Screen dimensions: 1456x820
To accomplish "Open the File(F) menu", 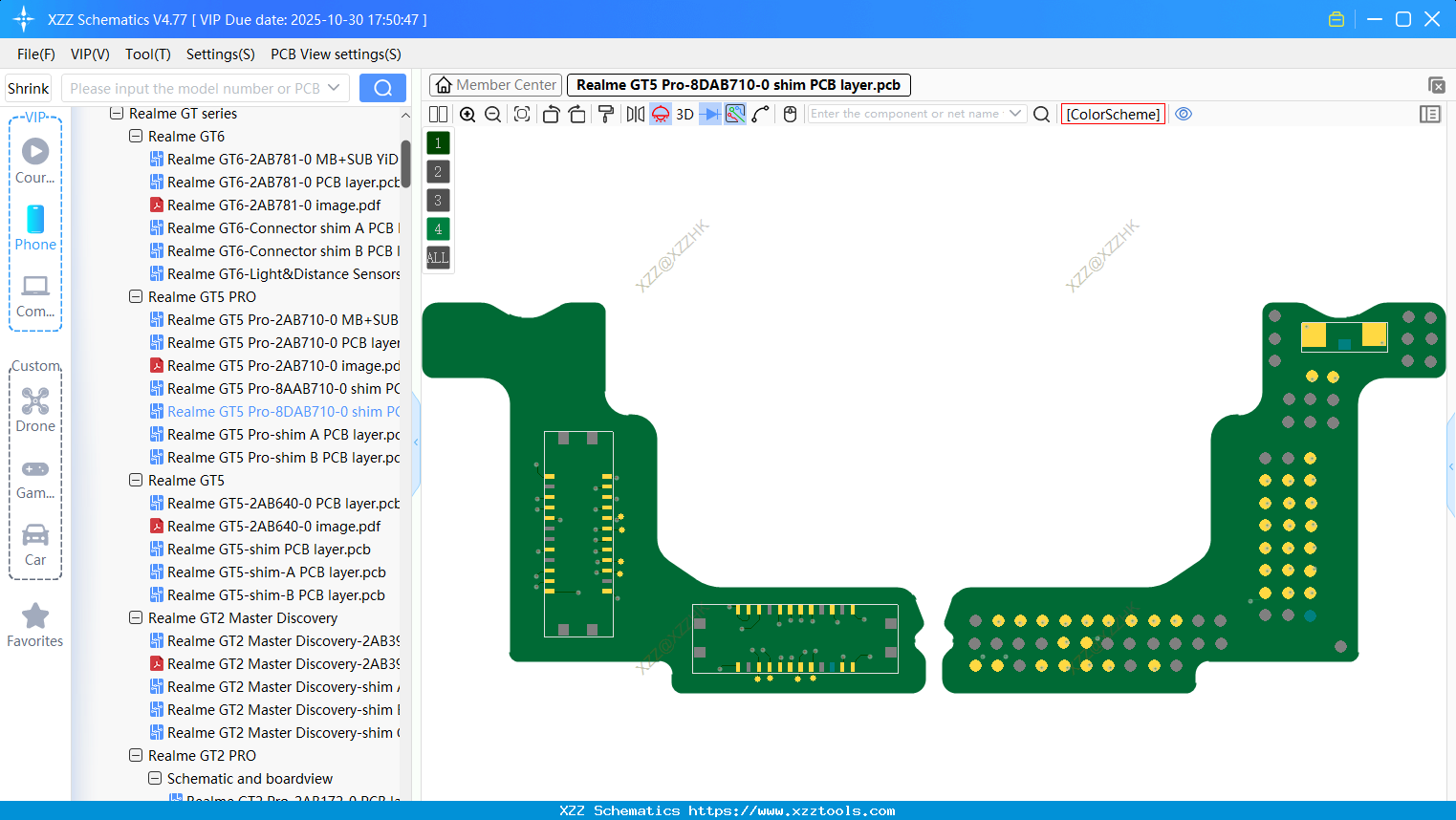I will pos(36,54).
